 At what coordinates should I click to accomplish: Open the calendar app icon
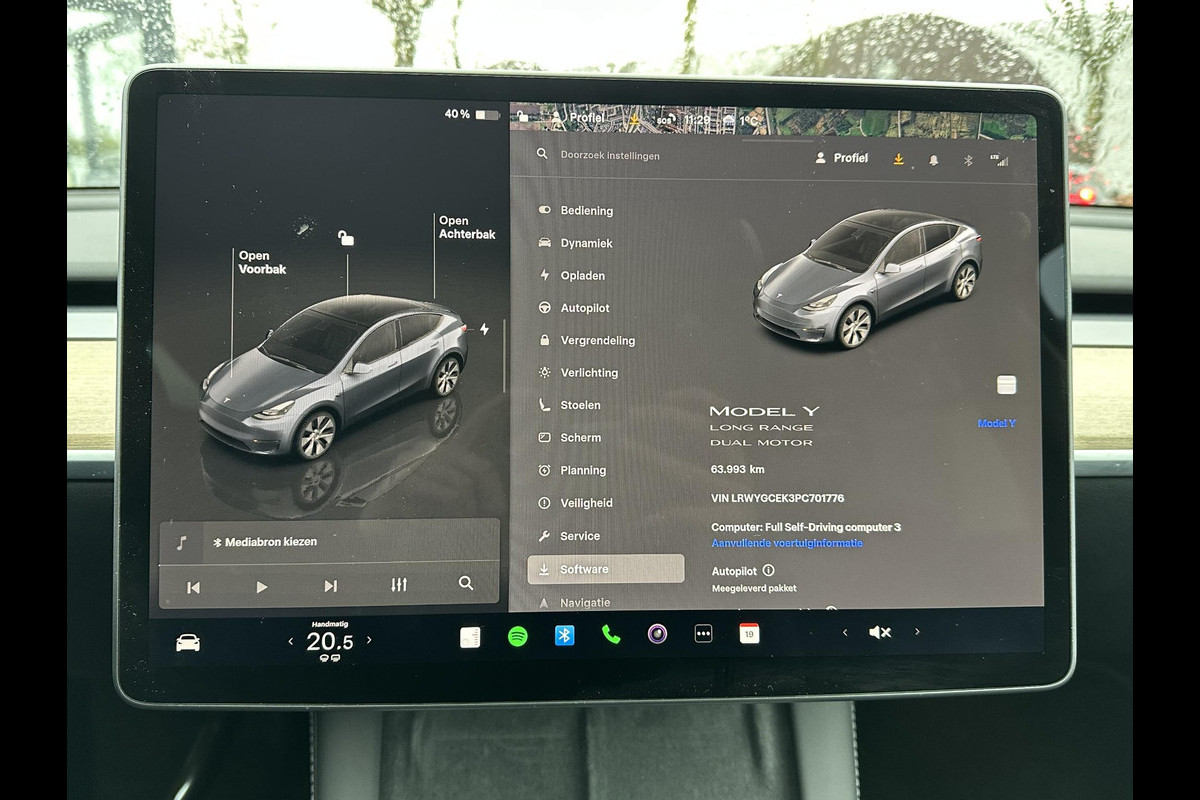749,633
